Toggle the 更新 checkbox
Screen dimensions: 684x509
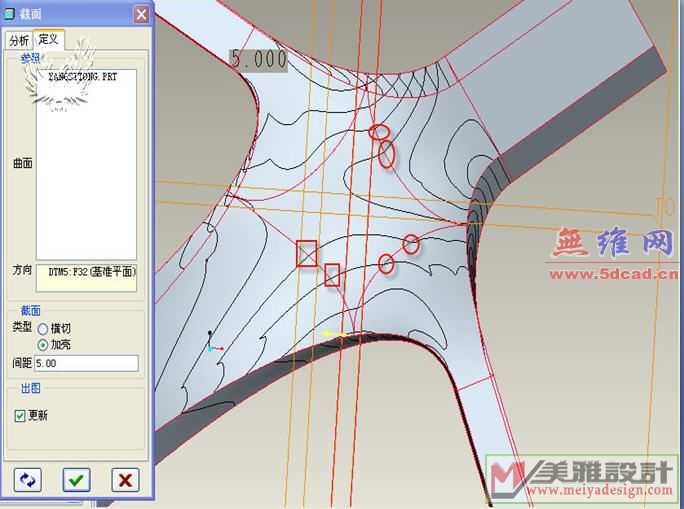coord(20,416)
